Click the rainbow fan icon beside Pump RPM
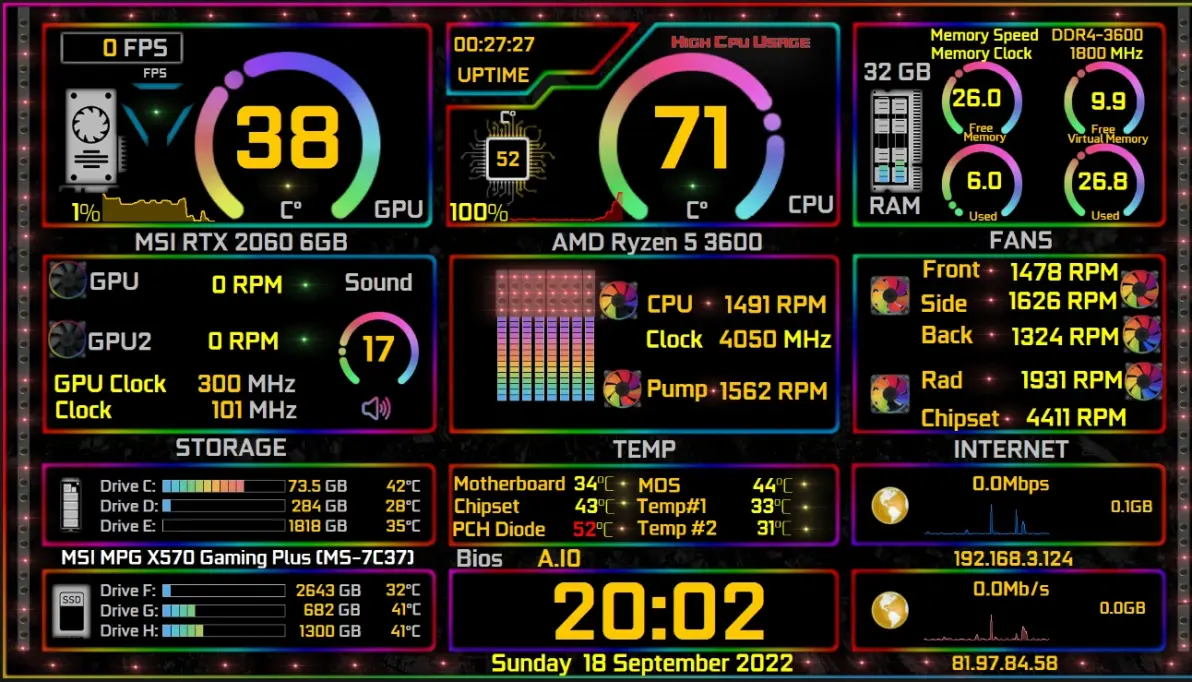The width and height of the screenshot is (1192, 682). coord(622,388)
